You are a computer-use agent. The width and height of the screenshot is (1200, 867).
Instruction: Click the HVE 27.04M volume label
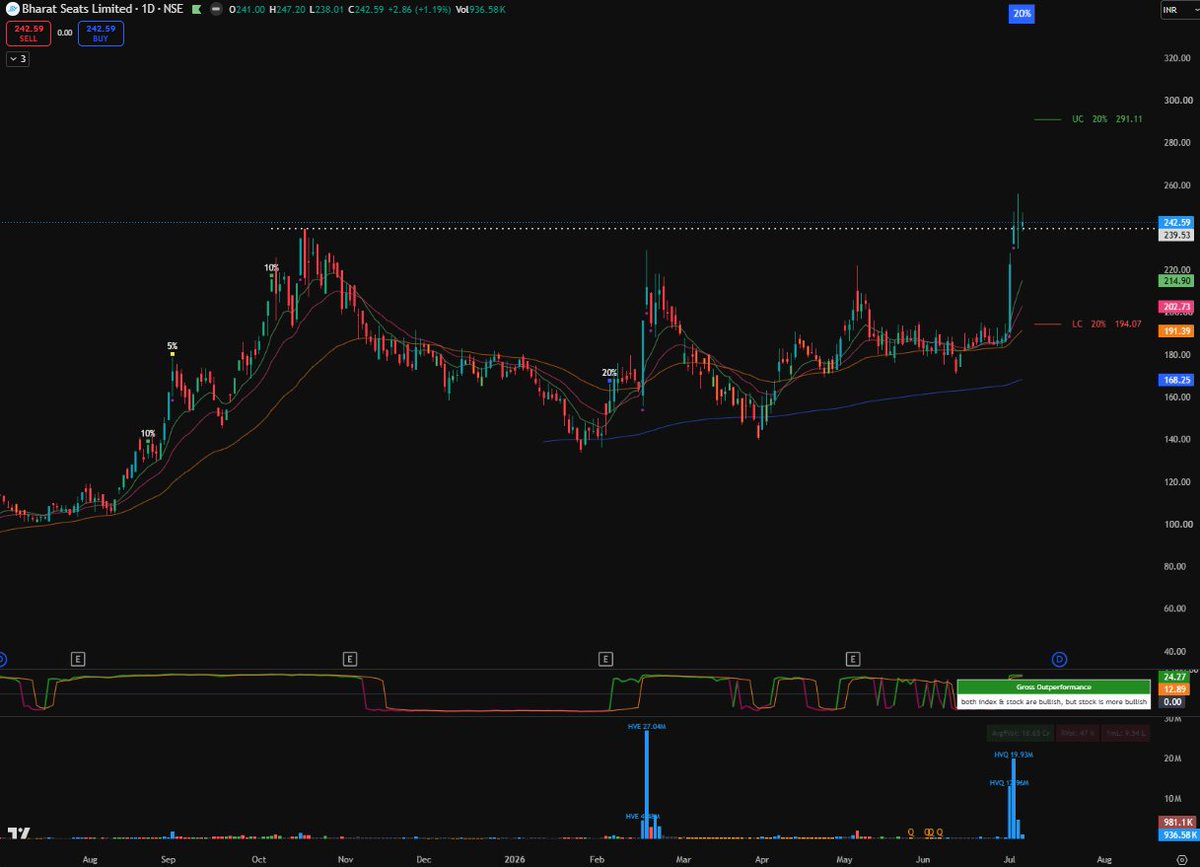[x=646, y=727]
